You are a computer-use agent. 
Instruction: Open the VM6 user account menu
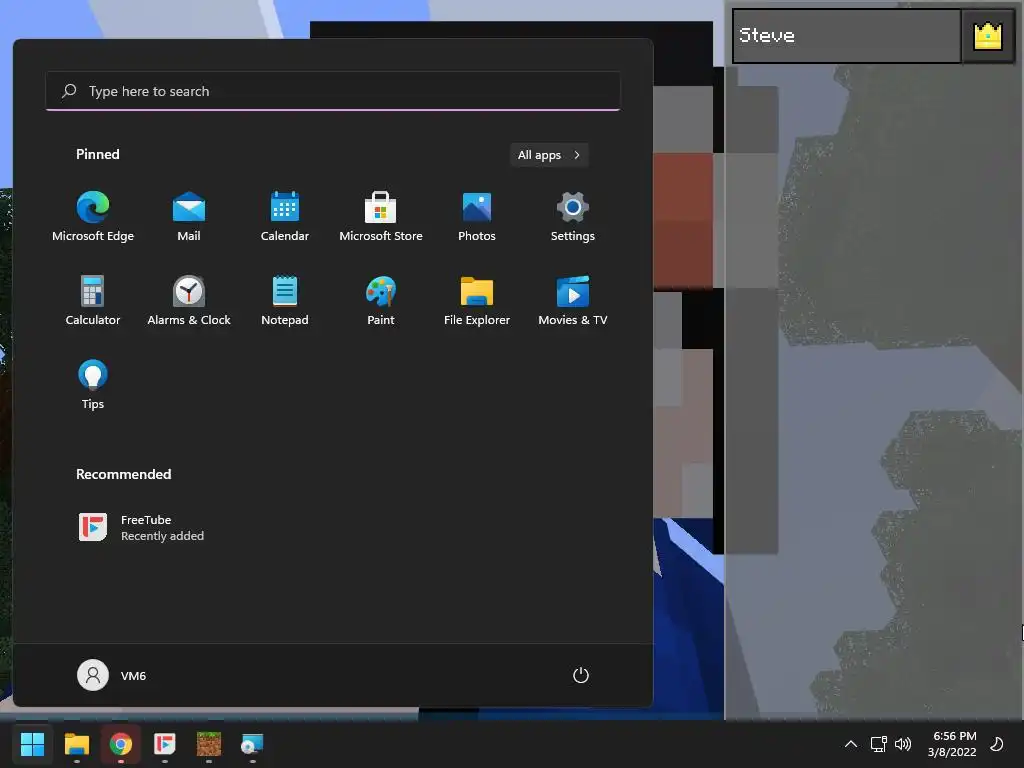click(112, 675)
